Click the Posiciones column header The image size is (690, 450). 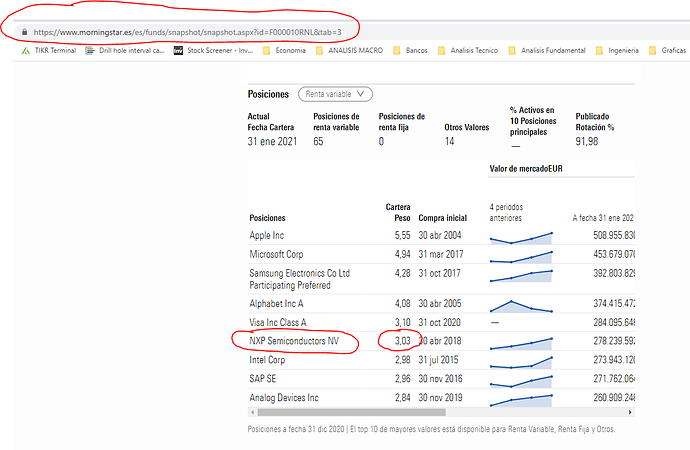click(x=267, y=218)
